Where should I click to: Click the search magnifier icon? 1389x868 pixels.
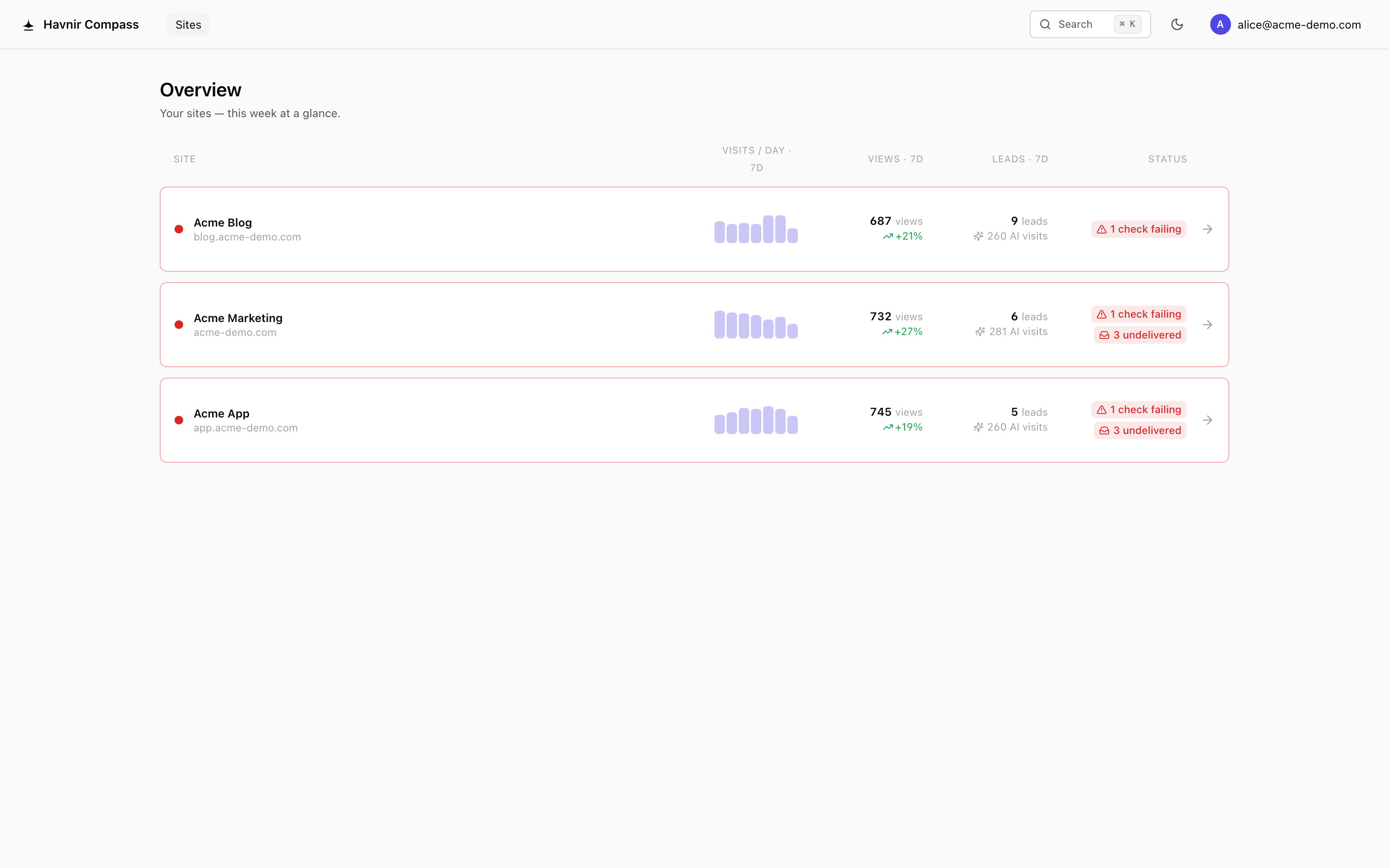point(1045,24)
